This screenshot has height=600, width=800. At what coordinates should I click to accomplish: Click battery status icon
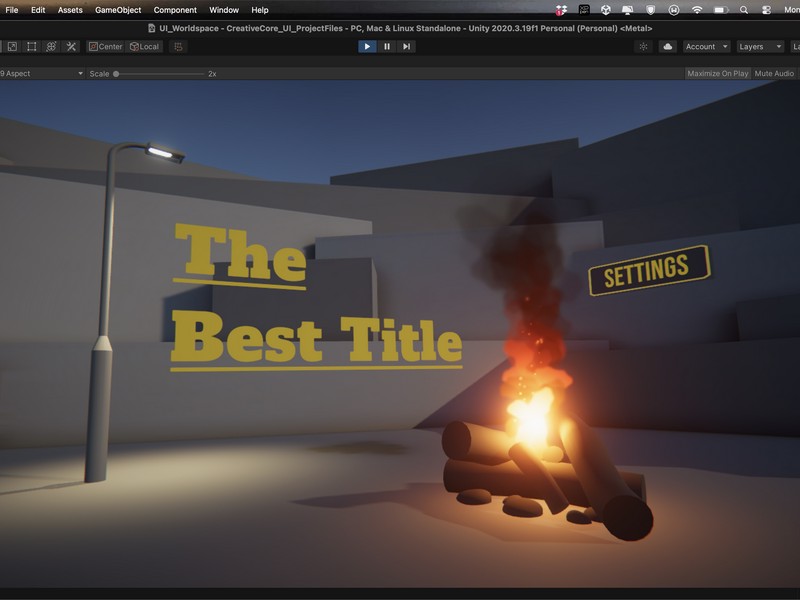coord(721,10)
